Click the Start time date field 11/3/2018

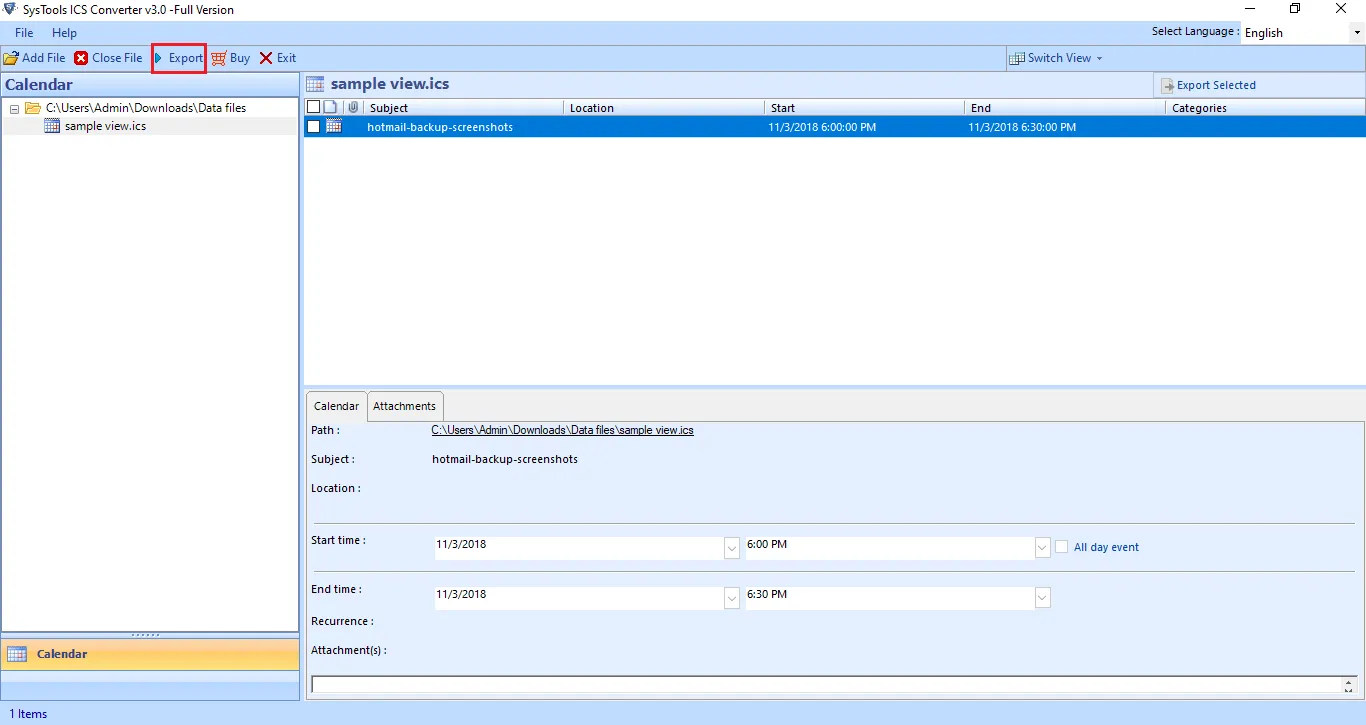[x=579, y=548]
